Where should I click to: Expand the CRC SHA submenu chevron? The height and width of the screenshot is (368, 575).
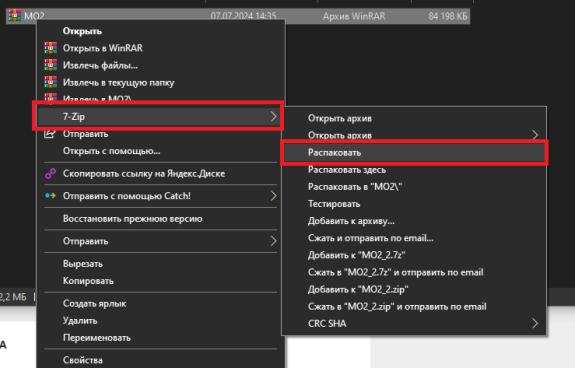[x=535, y=323]
